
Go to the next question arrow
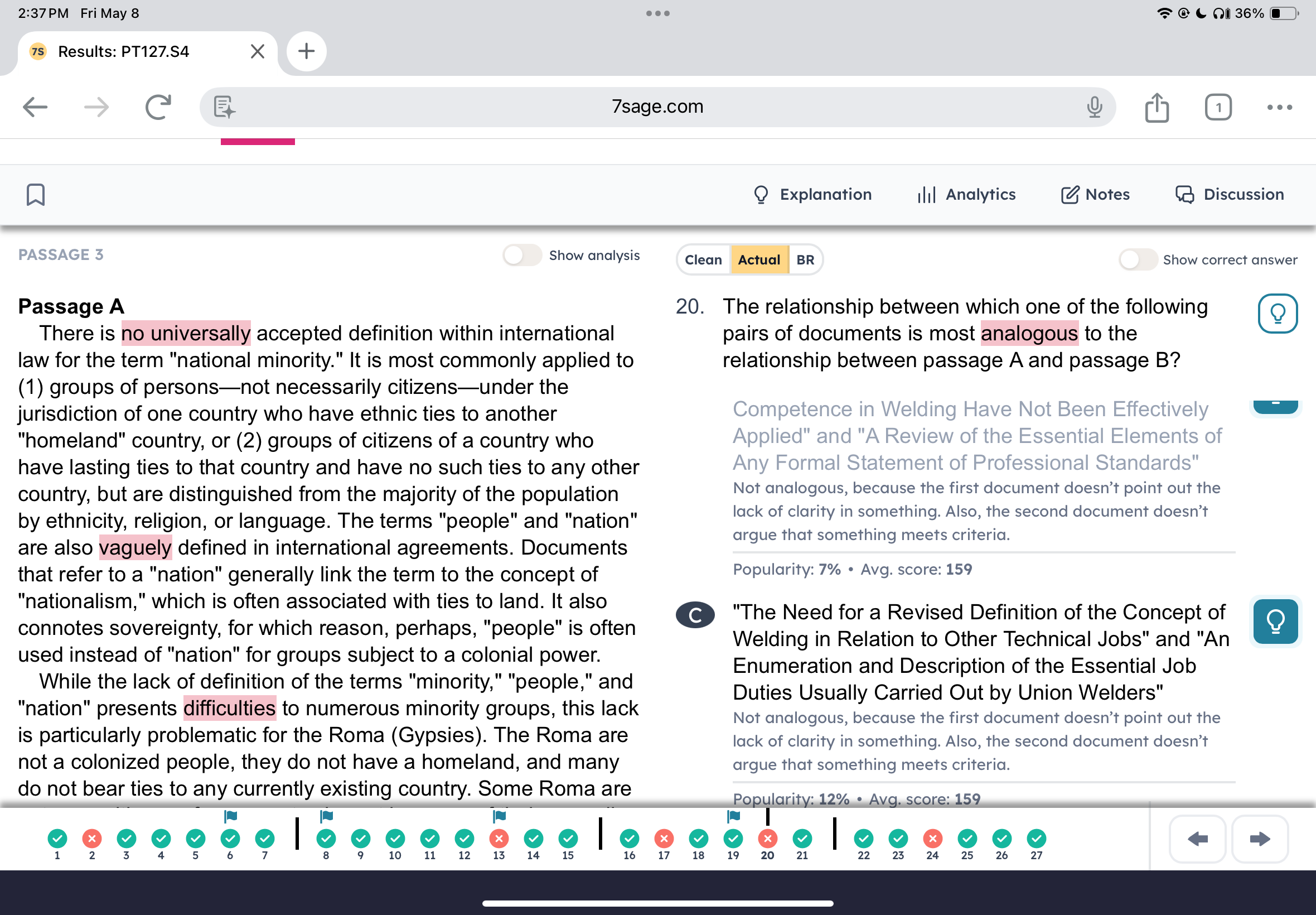tap(1260, 839)
